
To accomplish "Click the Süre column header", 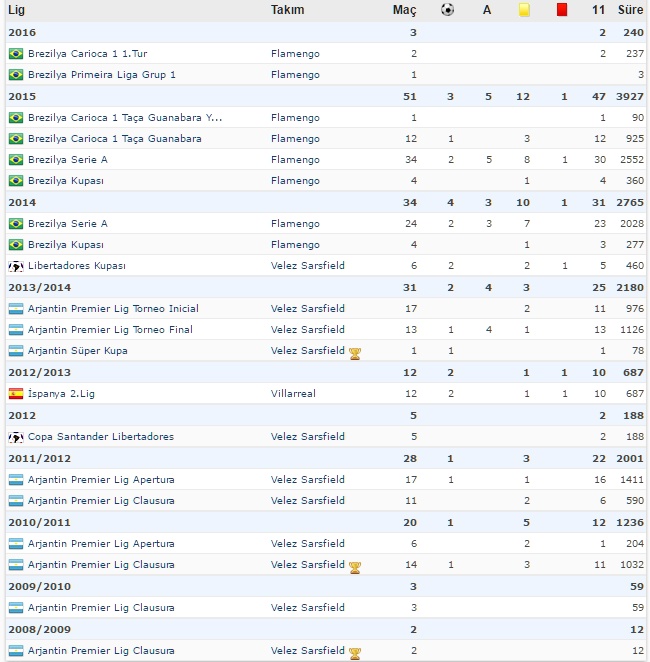I will click(631, 10).
